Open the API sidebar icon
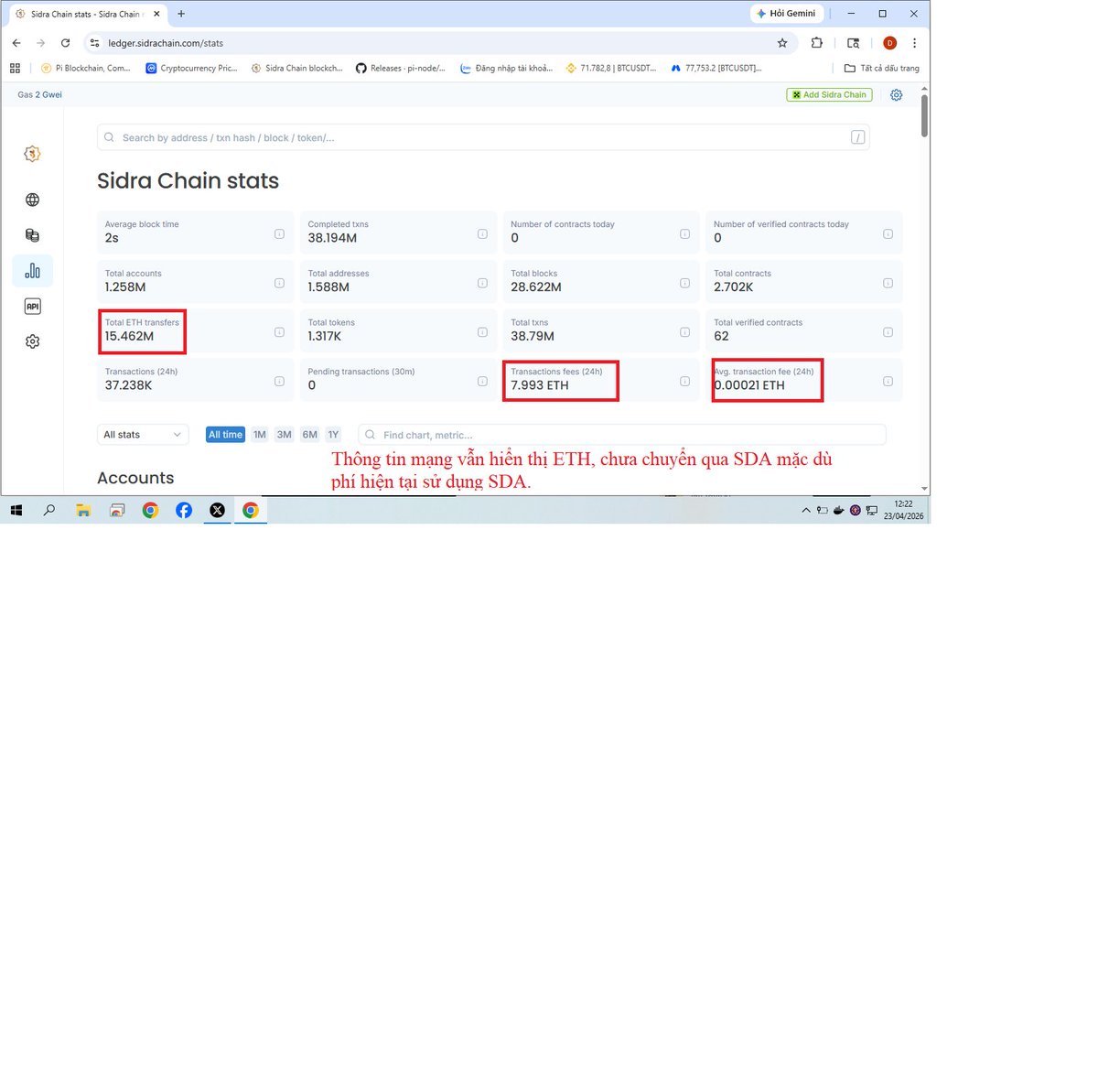This screenshot has height=1092, width=1098. click(x=32, y=307)
